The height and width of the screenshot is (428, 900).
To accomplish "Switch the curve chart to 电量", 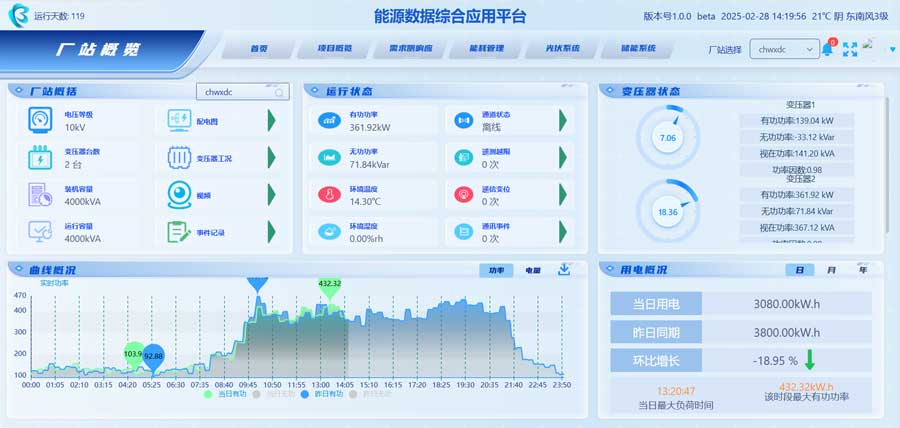I will pyautogui.click(x=533, y=270).
